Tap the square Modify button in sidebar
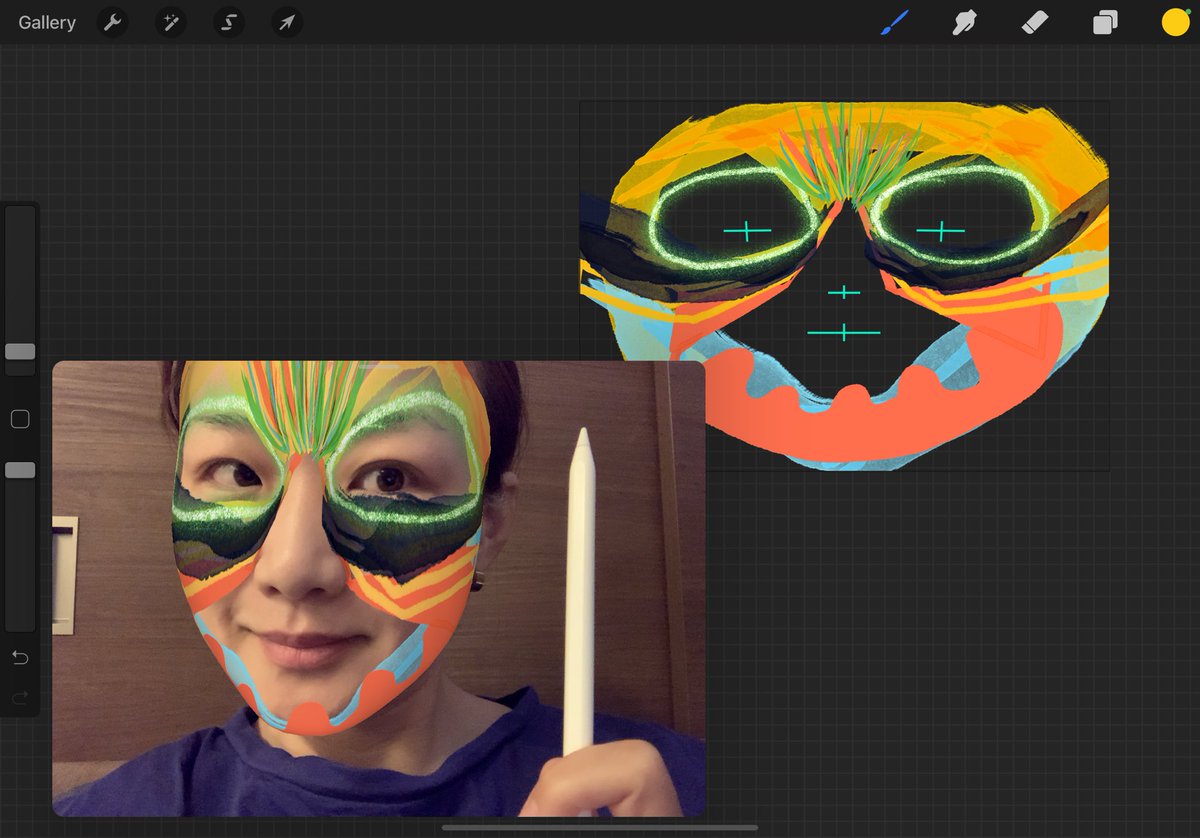1200x838 pixels. point(20,419)
